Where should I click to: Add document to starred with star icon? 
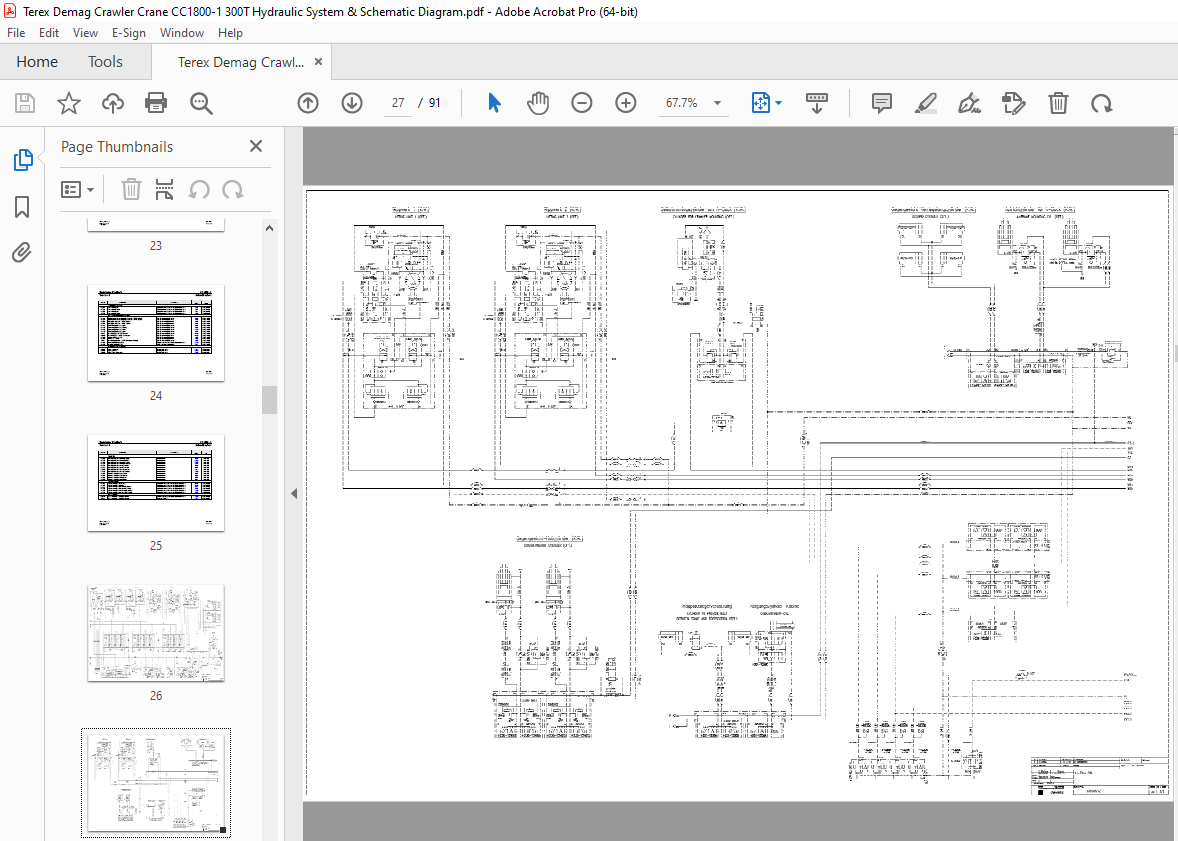pos(69,103)
